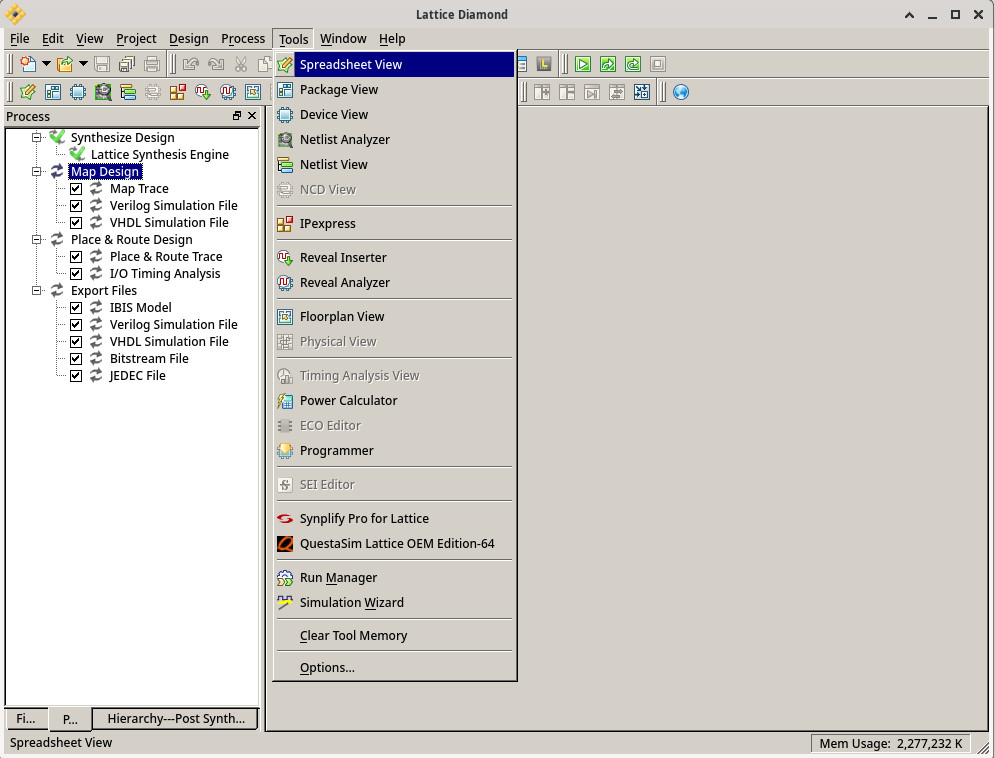Click Clear Tool Memory menu entry
The image size is (995, 758).
(x=395, y=636)
